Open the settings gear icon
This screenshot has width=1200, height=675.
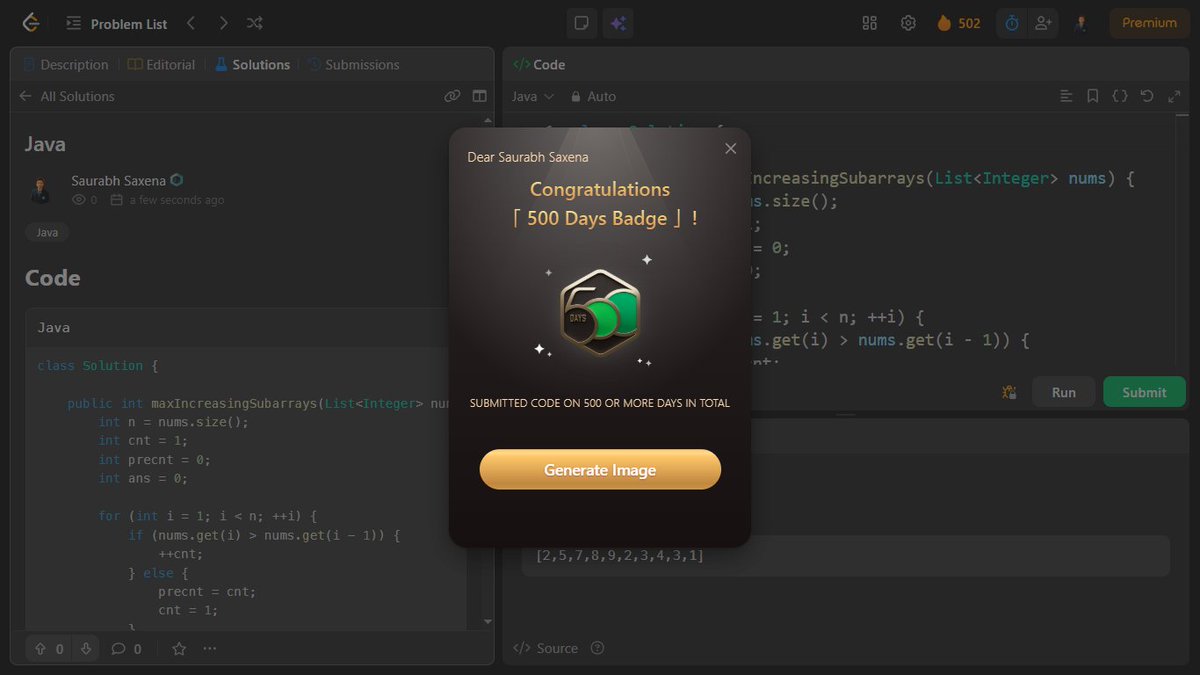908,23
